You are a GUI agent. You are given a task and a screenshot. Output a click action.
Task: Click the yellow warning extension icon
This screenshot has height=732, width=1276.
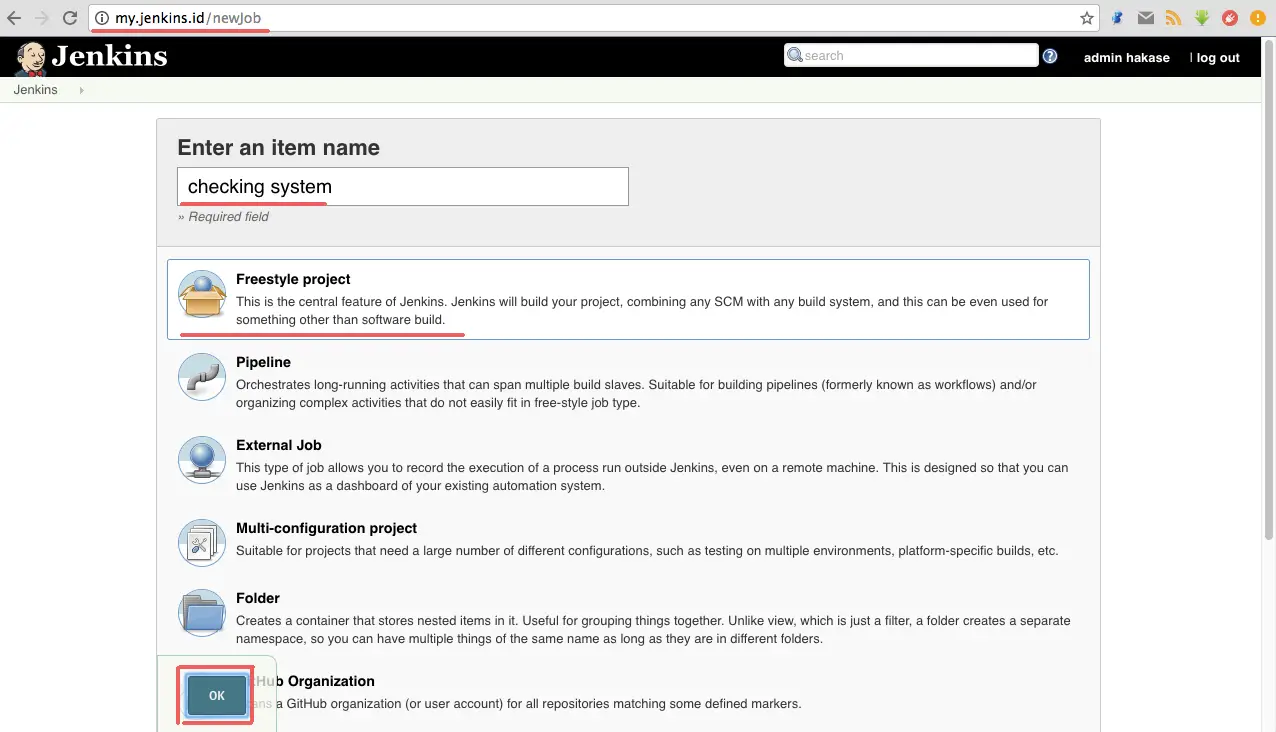[1258, 18]
